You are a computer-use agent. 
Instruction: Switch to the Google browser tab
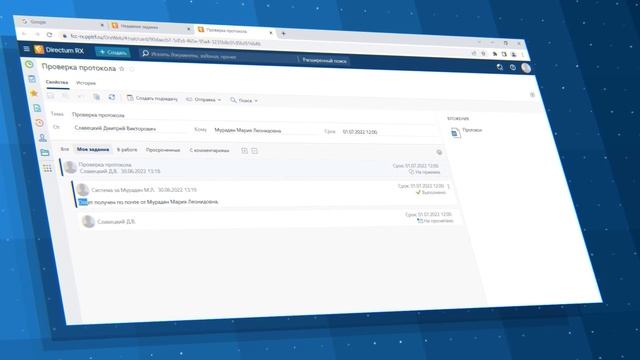click(61, 22)
